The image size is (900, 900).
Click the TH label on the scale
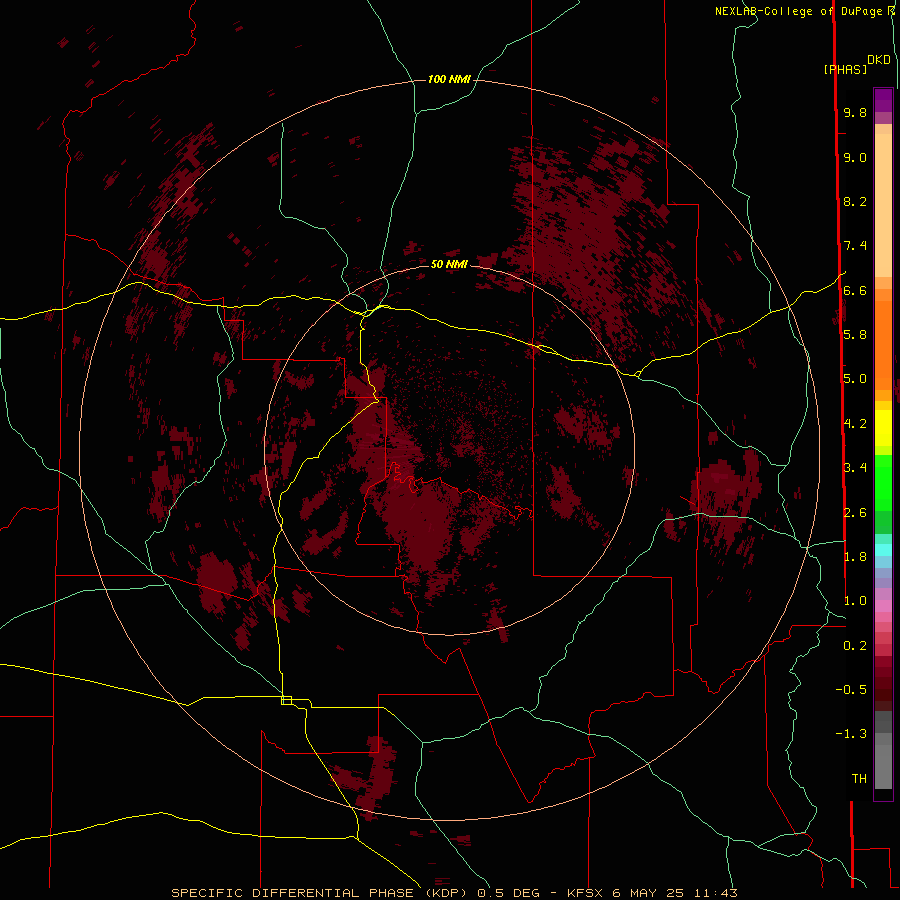[x=859, y=779]
